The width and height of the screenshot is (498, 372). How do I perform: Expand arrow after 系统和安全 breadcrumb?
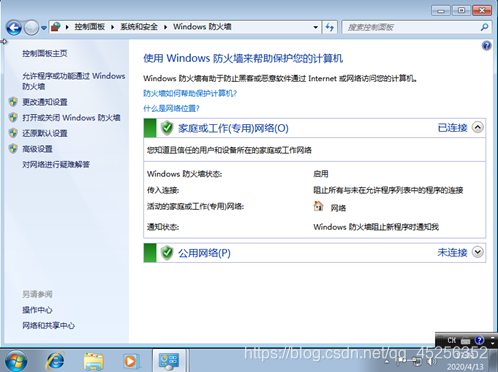(165, 27)
